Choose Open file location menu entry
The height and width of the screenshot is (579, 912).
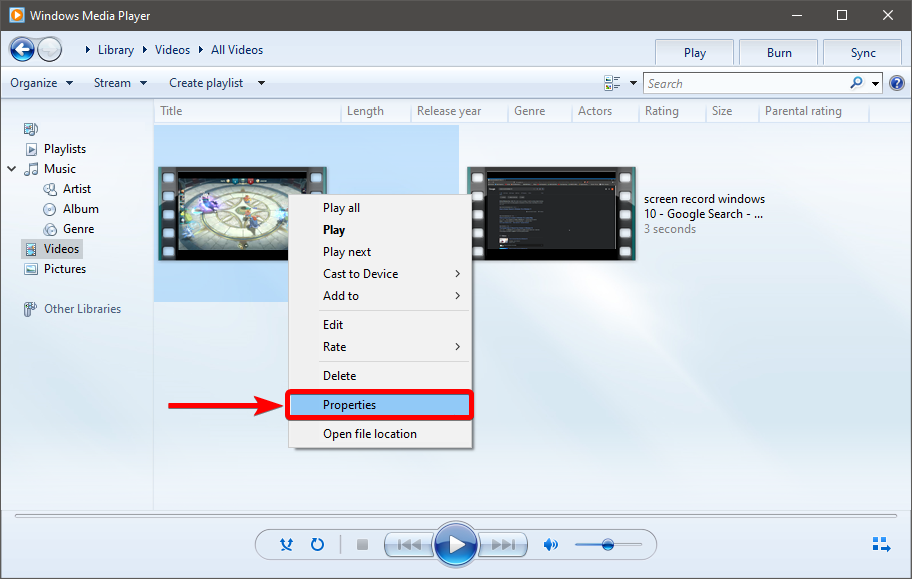coord(369,434)
